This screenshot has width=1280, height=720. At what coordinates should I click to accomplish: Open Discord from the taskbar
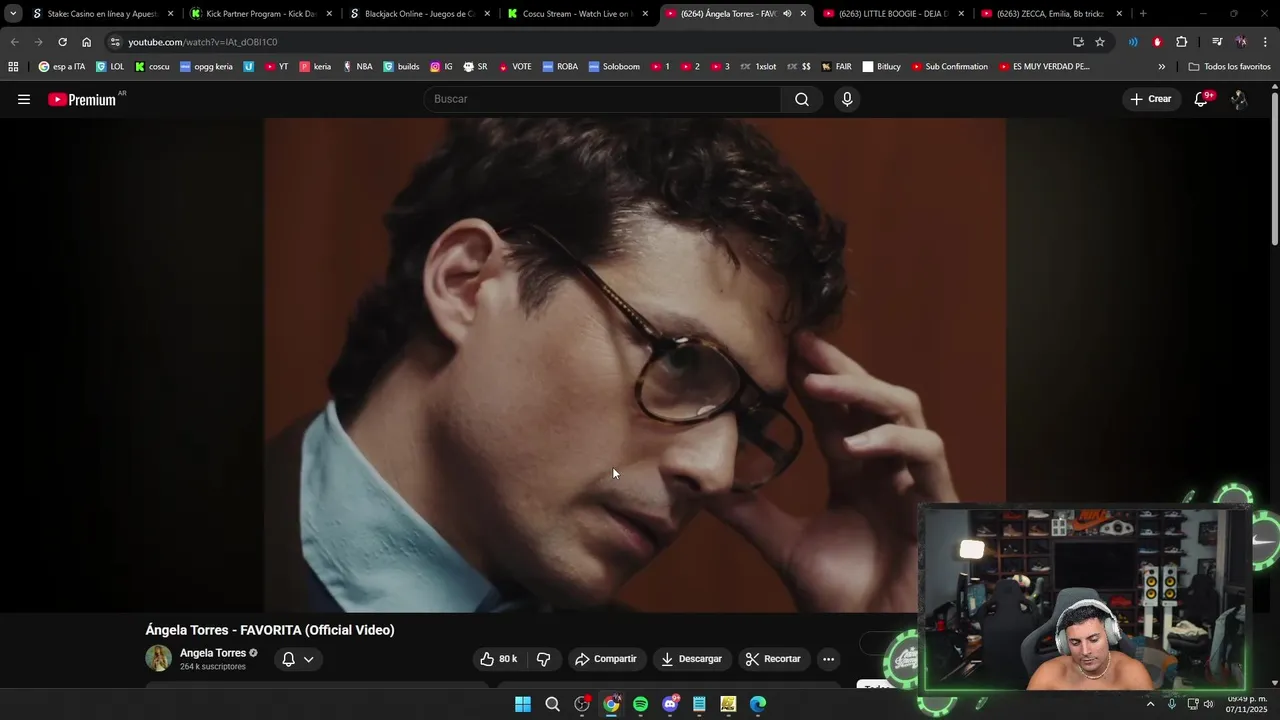coord(670,704)
